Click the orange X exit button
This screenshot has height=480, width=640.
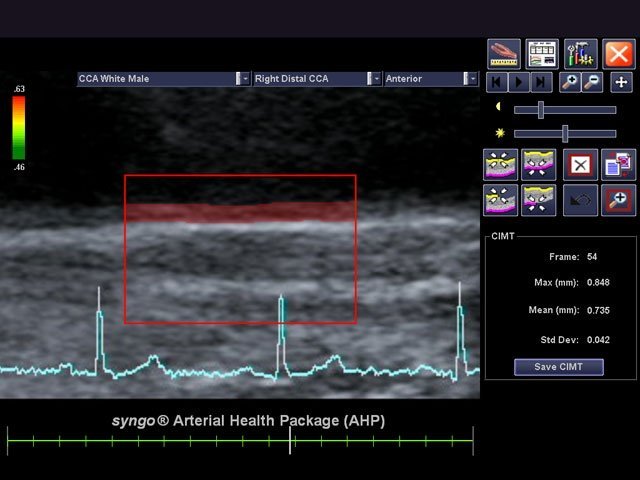[619, 54]
